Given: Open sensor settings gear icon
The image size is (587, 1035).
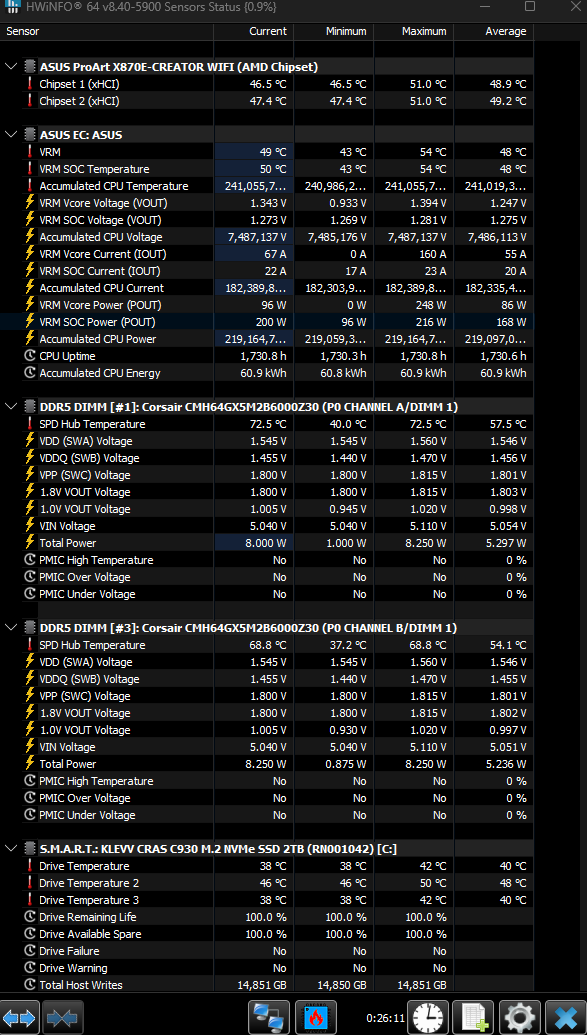Looking at the screenshot, I should (x=520, y=1018).
